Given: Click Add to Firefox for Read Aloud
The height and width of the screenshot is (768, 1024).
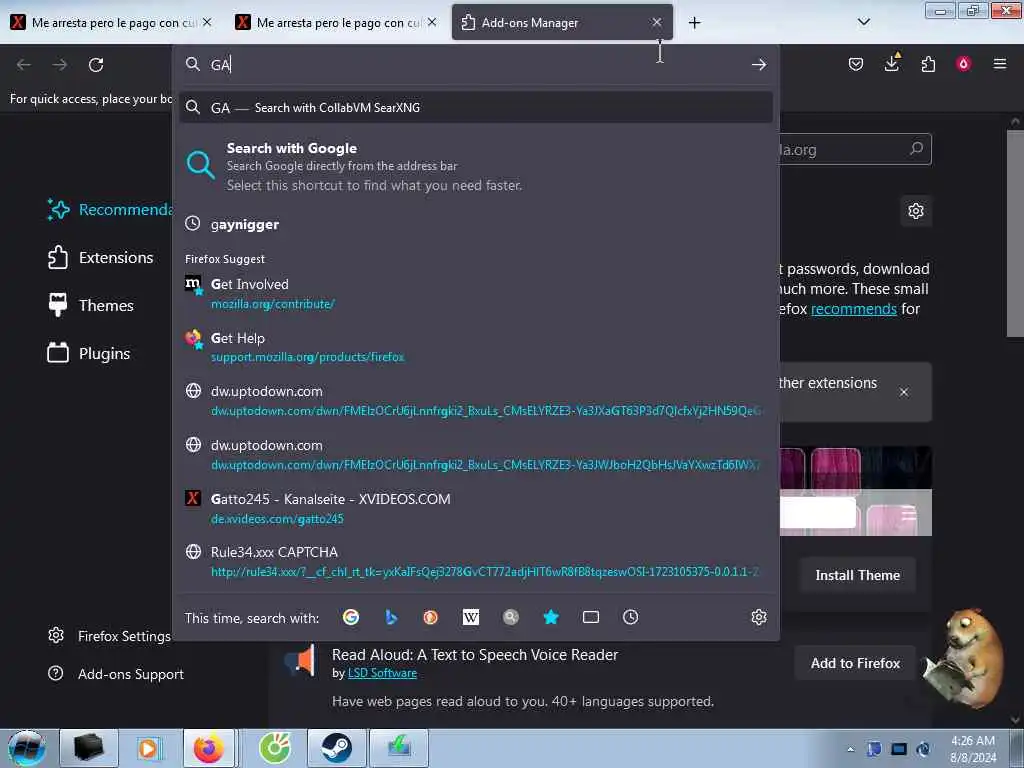Looking at the screenshot, I should pyautogui.click(x=855, y=664).
